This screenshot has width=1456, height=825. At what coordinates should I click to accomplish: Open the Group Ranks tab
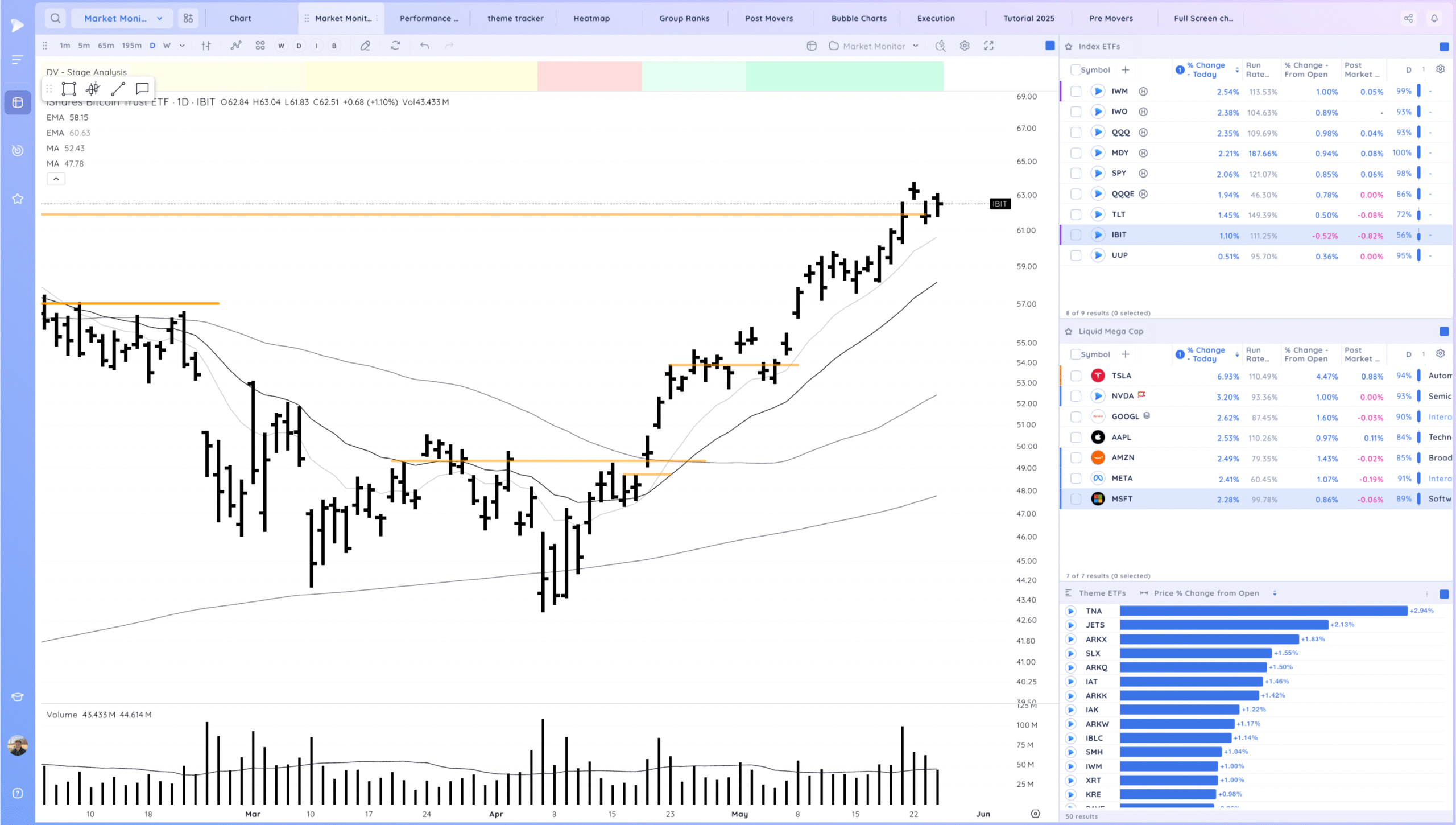coord(684,18)
